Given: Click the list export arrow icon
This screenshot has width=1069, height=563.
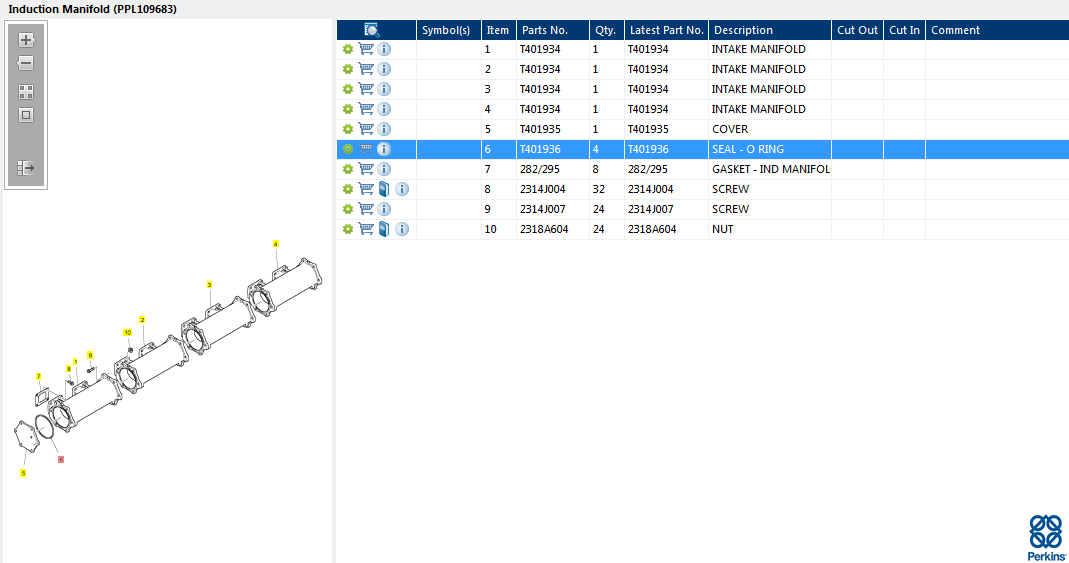Looking at the screenshot, I should click(x=26, y=168).
